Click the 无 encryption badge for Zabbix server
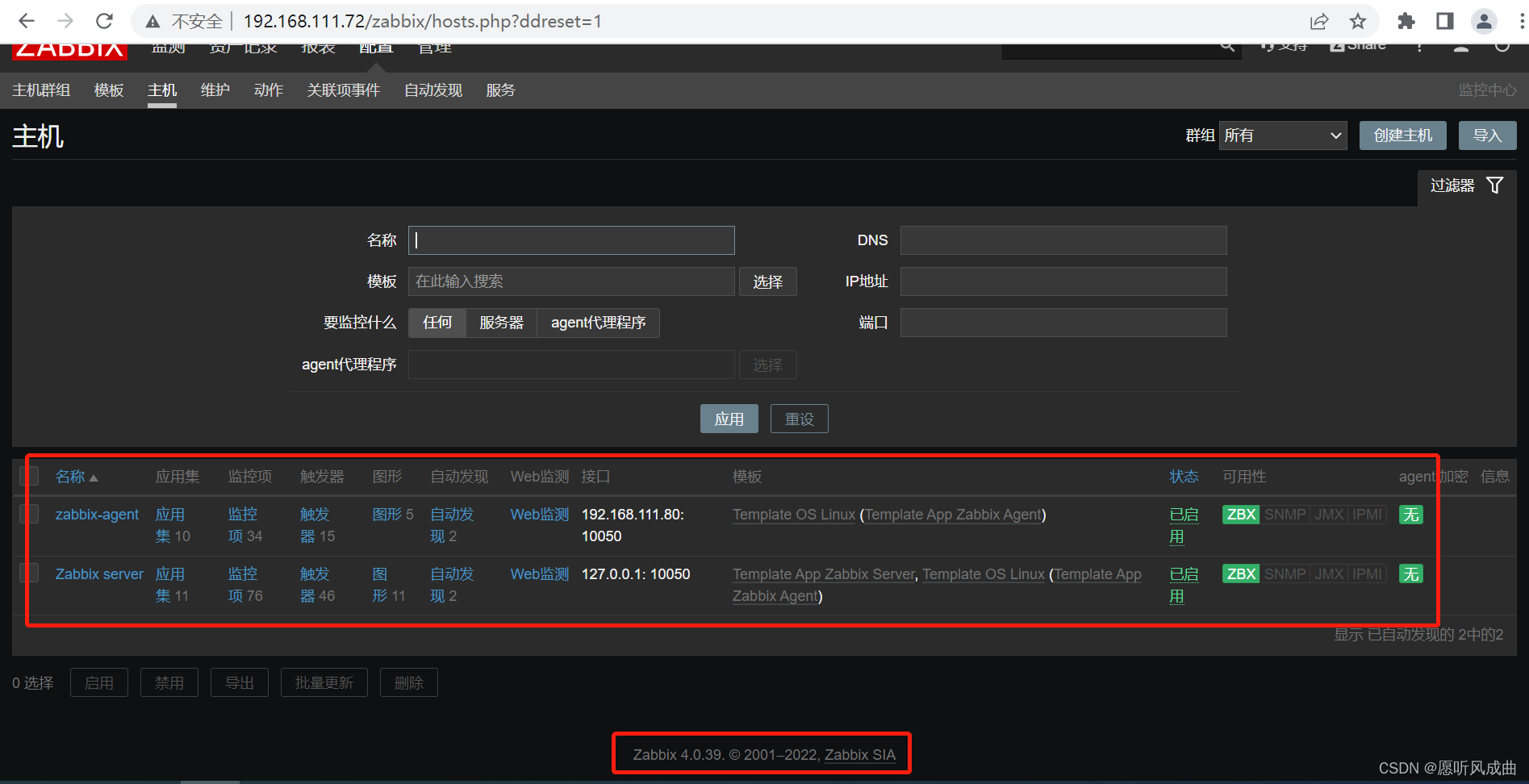1529x784 pixels. click(1411, 574)
